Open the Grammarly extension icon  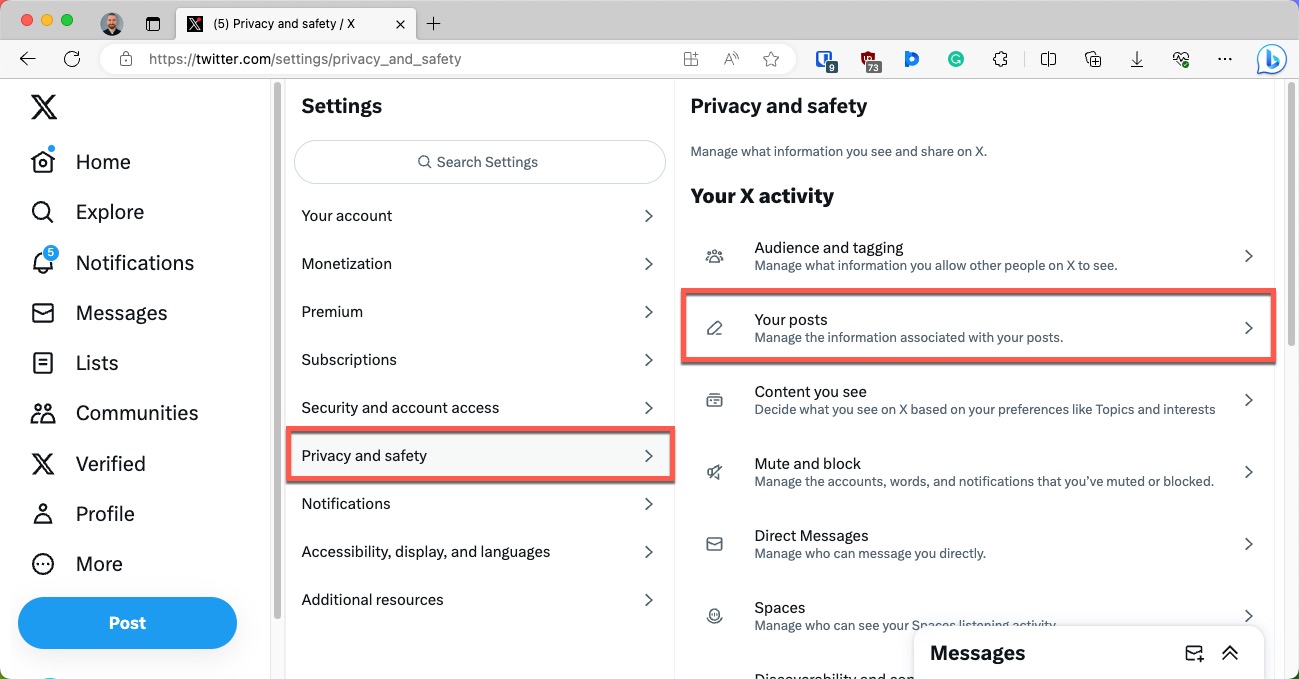coord(956,59)
